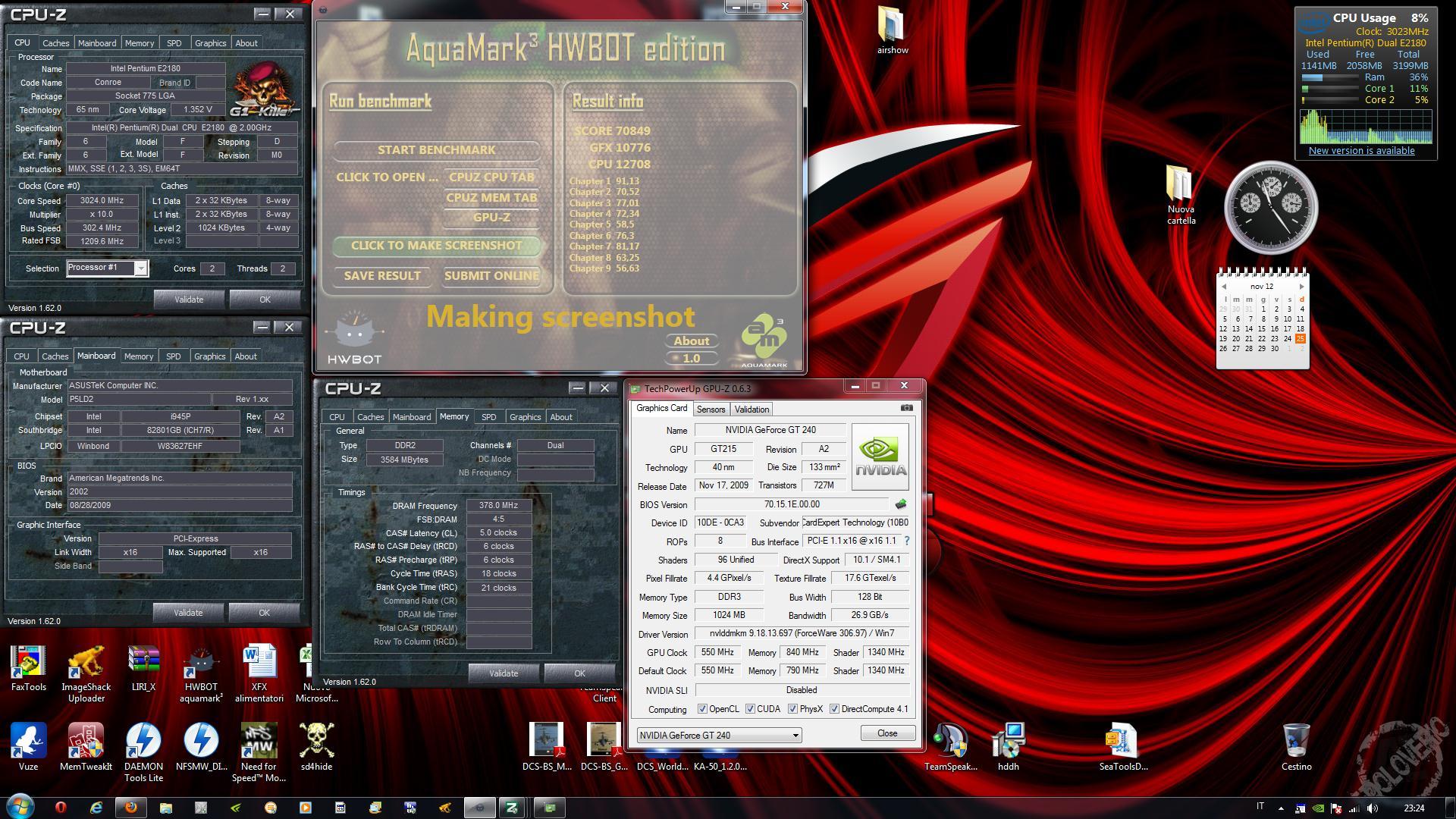
Task: Toggle the PhysX checkbox in GPU-Z
Action: pos(792,709)
